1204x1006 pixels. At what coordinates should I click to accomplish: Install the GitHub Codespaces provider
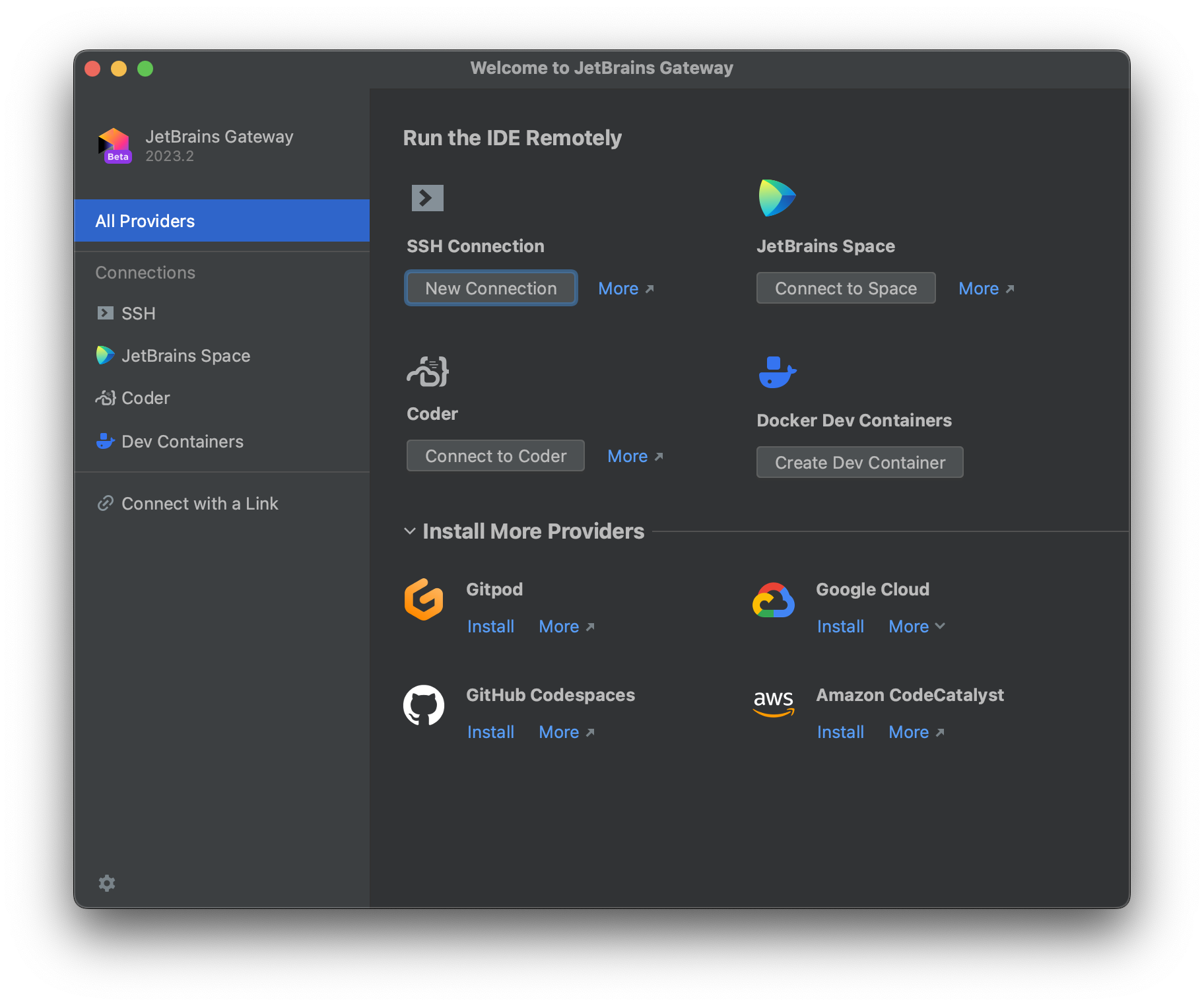pos(490,732)
